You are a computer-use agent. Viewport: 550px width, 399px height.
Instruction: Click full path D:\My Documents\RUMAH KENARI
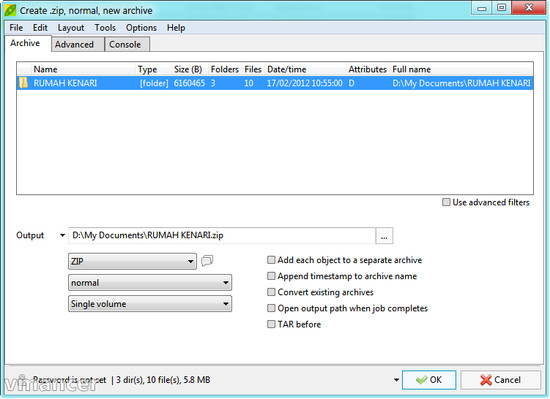(461, 83)
